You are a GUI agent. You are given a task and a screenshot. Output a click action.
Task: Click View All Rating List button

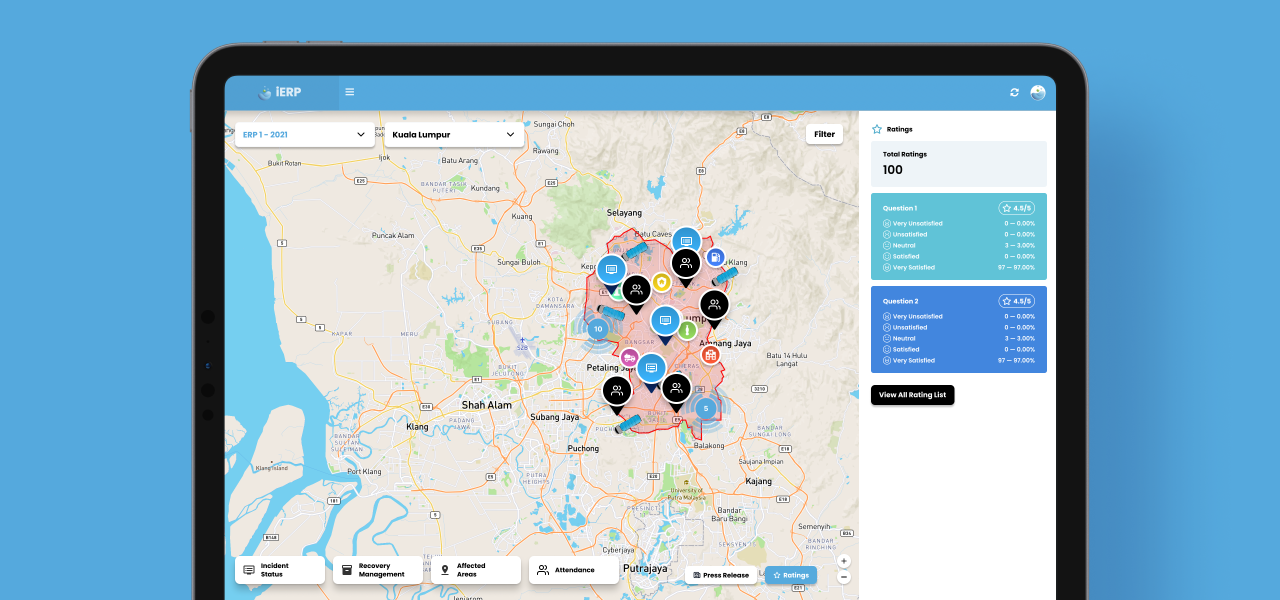point(912,395)
